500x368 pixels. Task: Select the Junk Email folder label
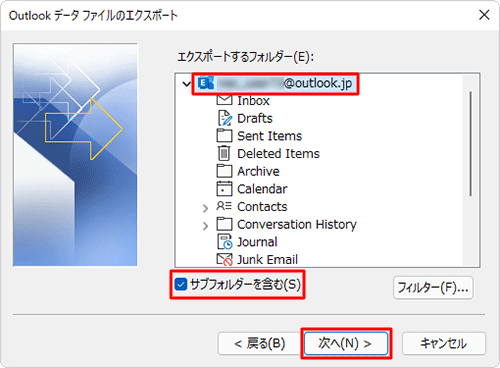(x=267, y=260)
